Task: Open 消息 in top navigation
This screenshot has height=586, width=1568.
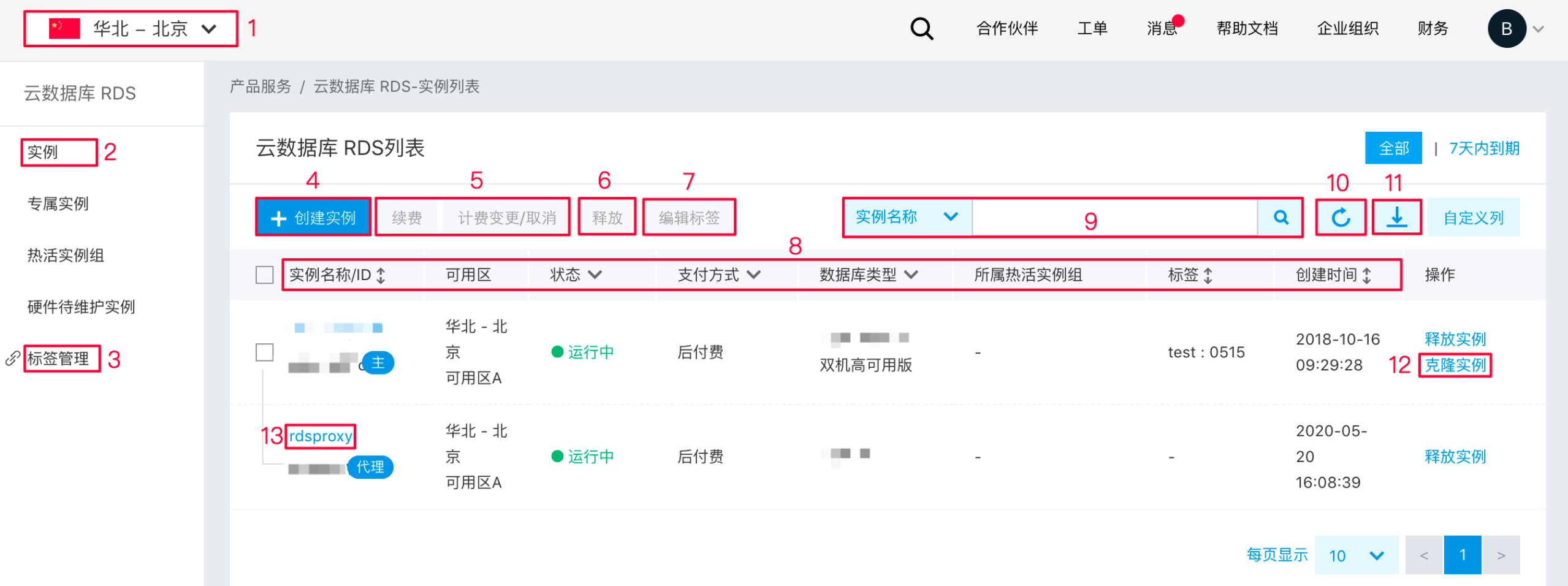Action: (1162, 29)
